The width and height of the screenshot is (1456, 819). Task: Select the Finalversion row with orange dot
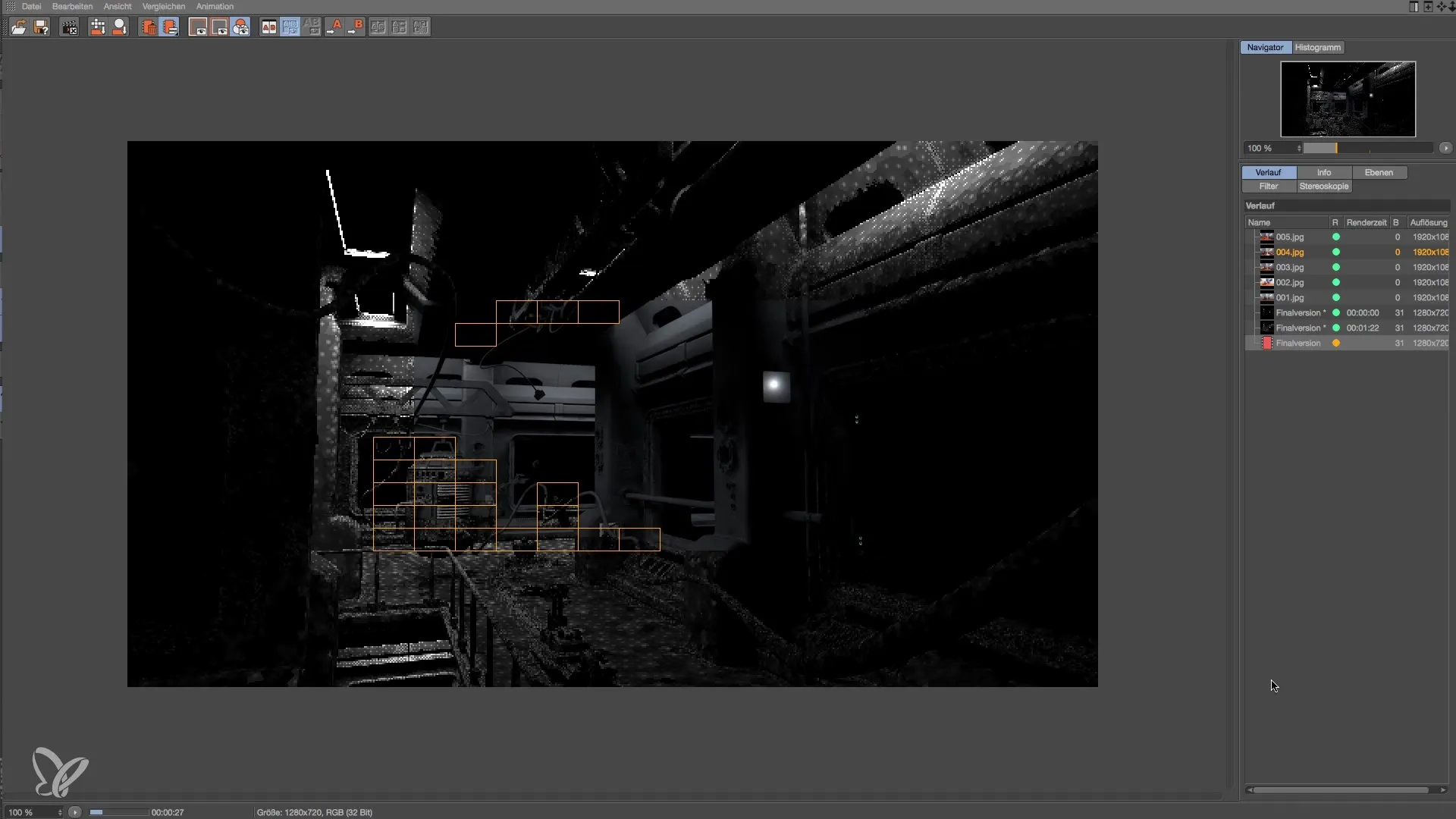[1348, 344]
